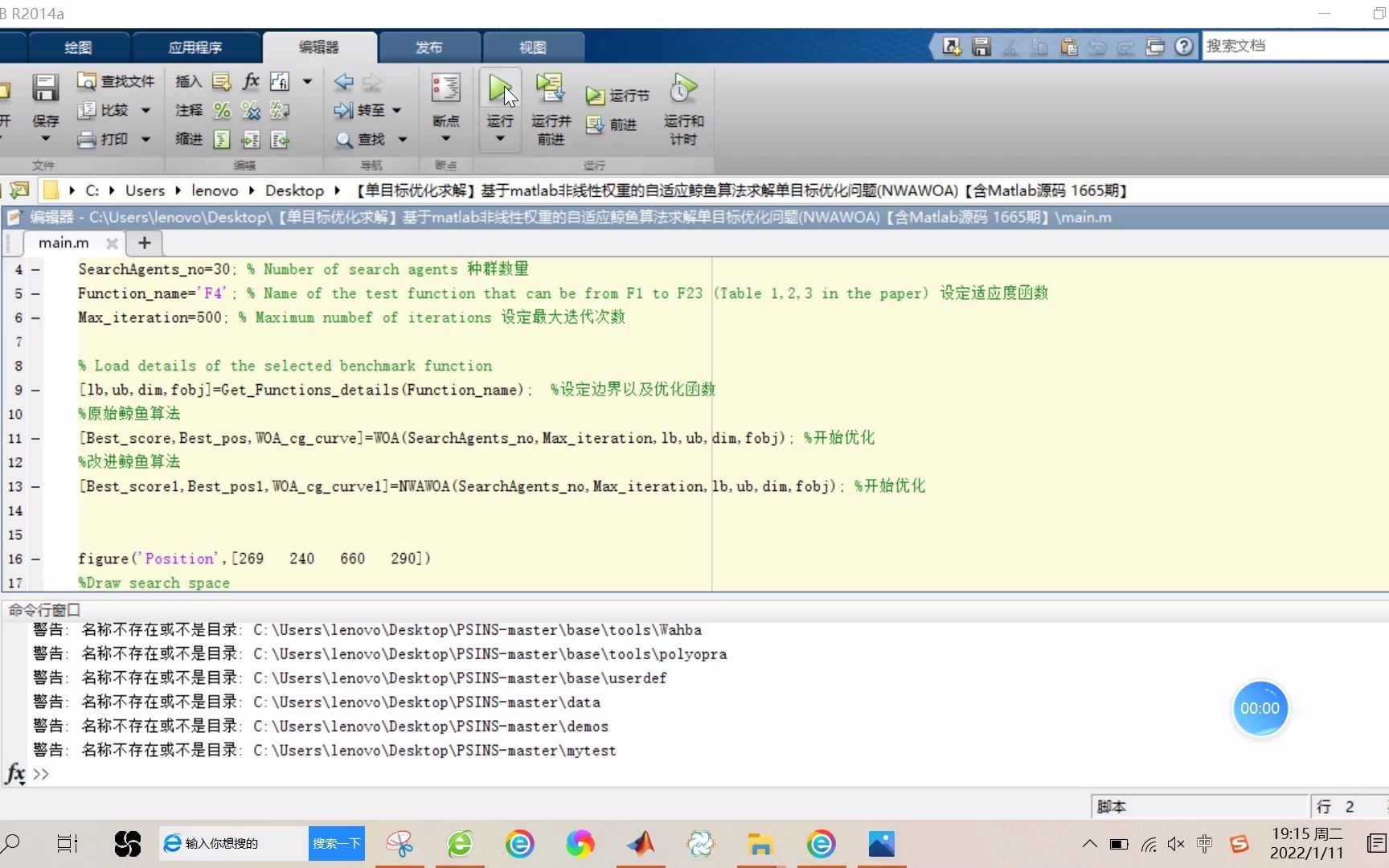The image size is (1389, 868).
Task: Uncomment lines with the % cross icon
Action: tap(251, 110)
